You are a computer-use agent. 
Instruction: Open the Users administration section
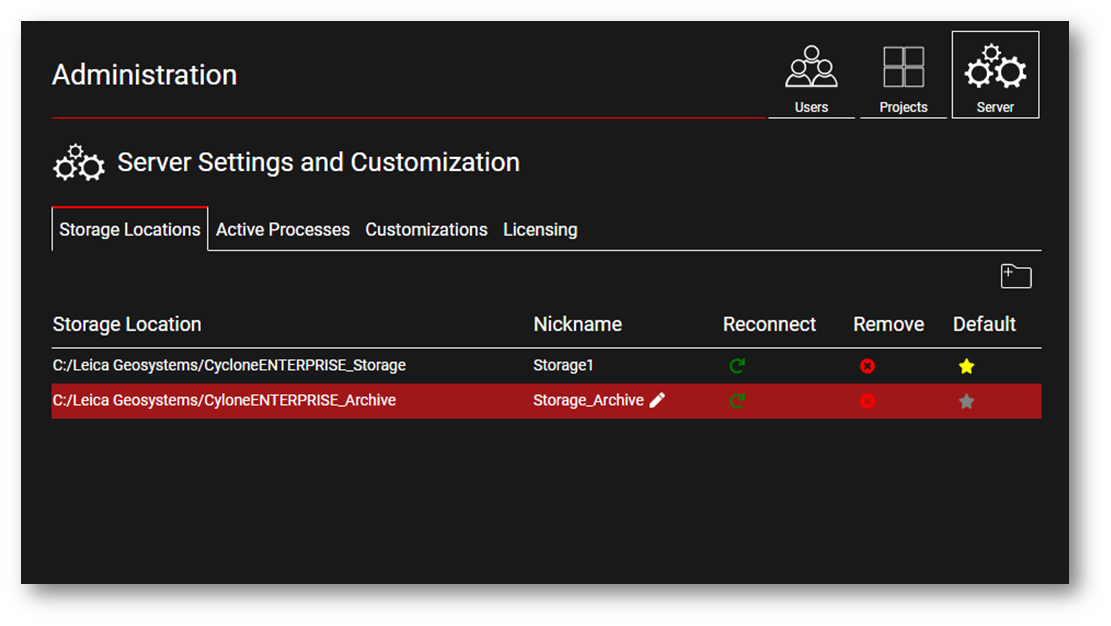(811, 78)
